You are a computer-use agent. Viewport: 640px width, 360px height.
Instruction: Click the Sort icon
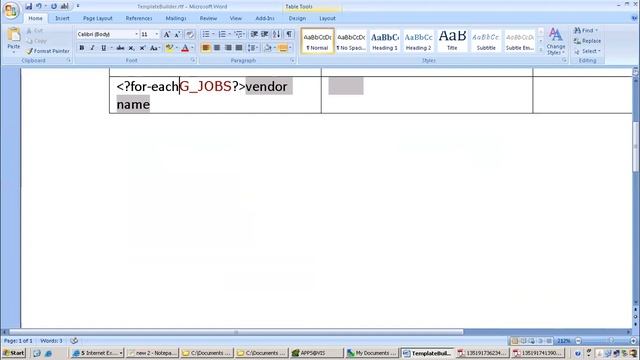[277, 34]
